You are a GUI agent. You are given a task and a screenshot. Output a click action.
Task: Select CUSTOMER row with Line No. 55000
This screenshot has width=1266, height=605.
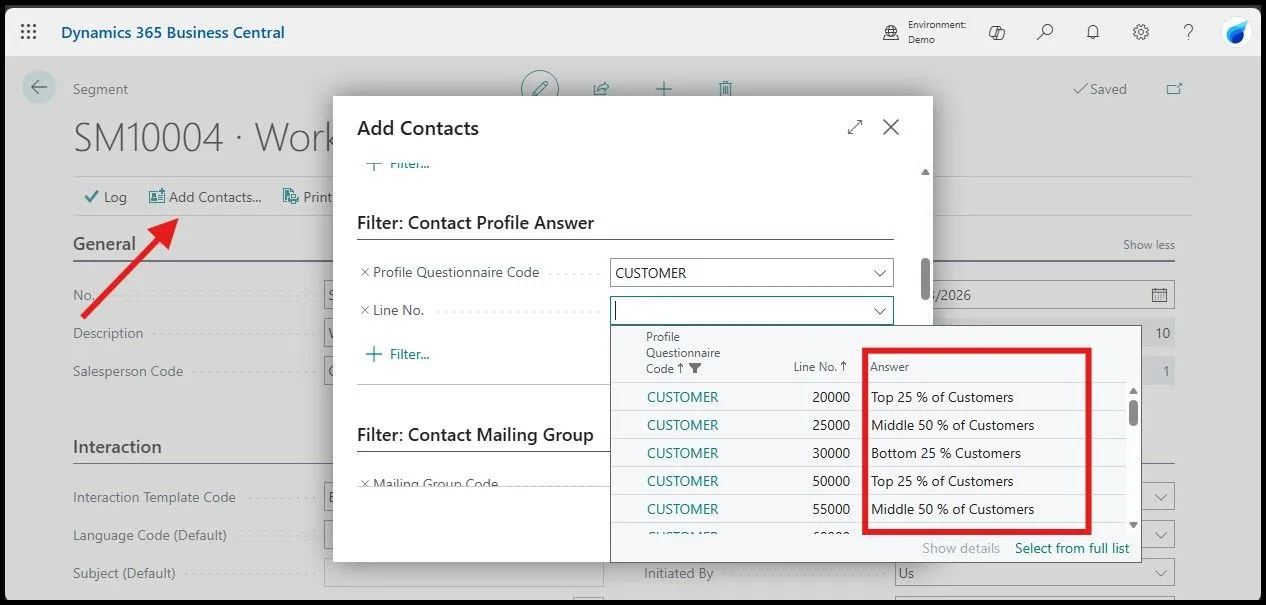(870, 509)
